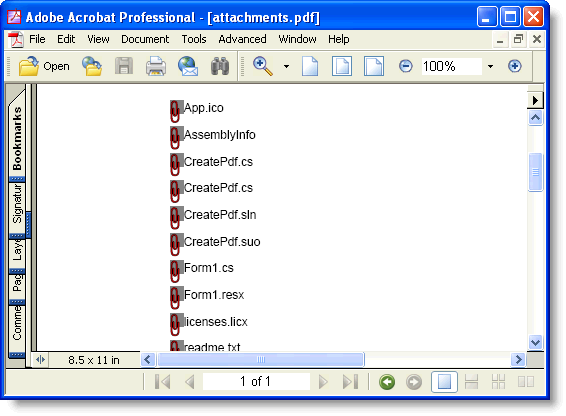This screenshot has width=566, height=416.
Task: Click the Email globe envelope icon
Action: click(188, 66)
